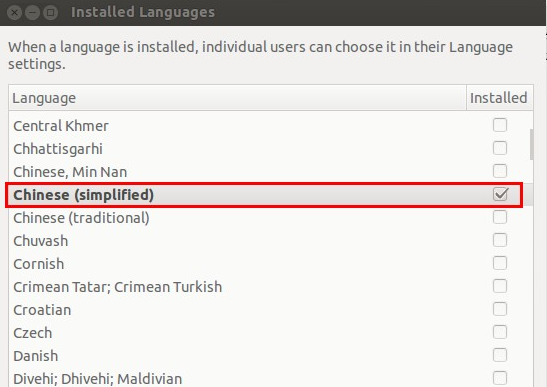547x387 pixels.
Task: Enable the Danish installed checkbox
Action: click(x=500, y=356)
